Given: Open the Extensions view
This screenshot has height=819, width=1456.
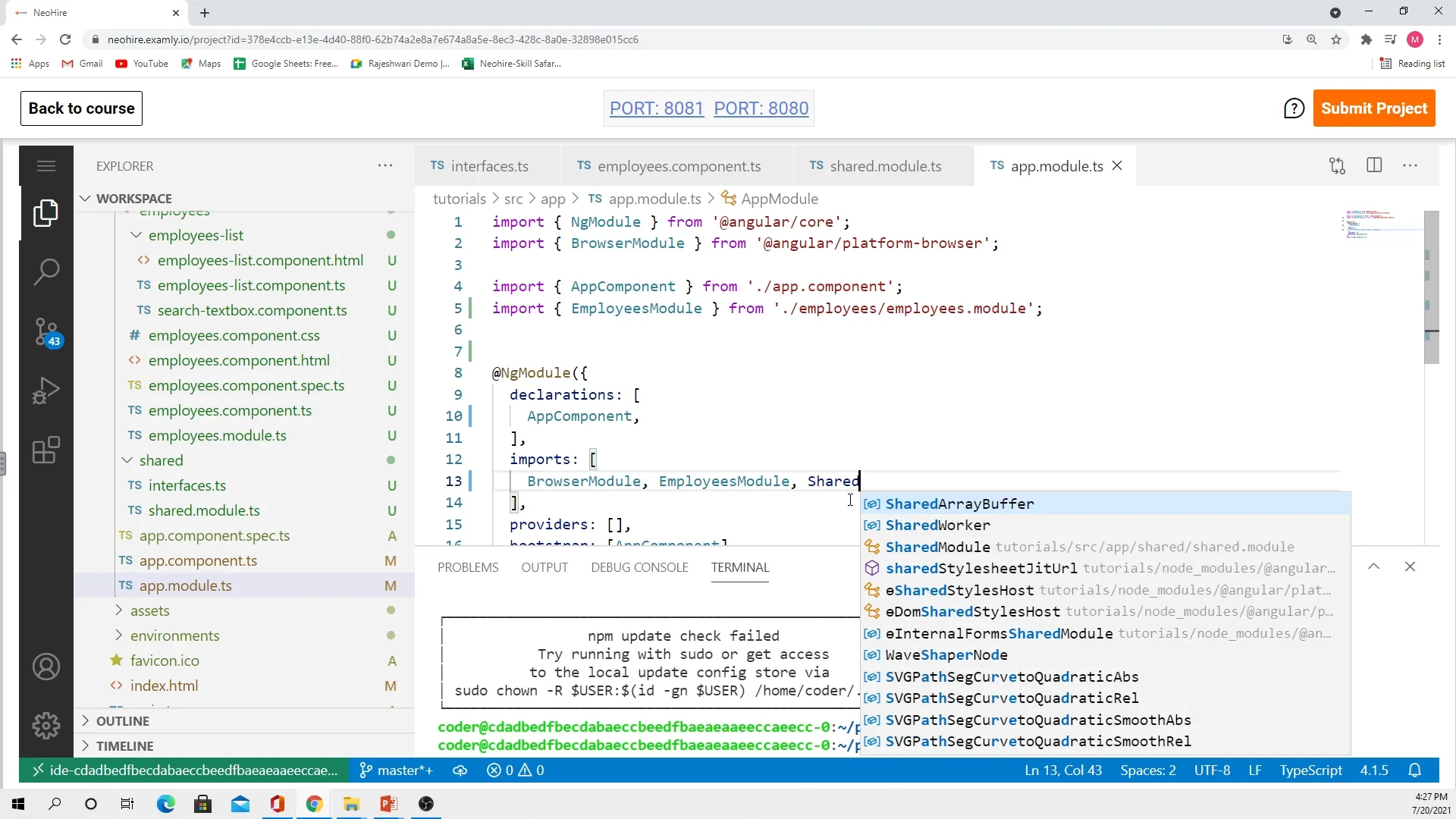Looking at the screenshot, I should coord(46,450).
